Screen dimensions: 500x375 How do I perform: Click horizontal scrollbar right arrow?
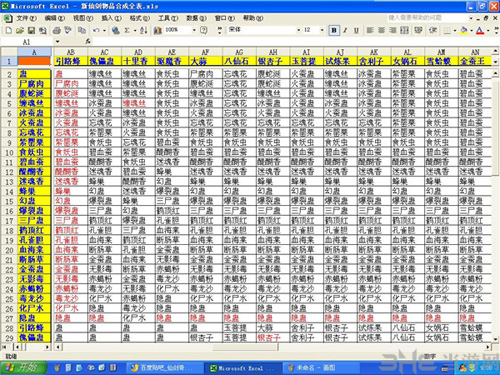coord(488,347)
